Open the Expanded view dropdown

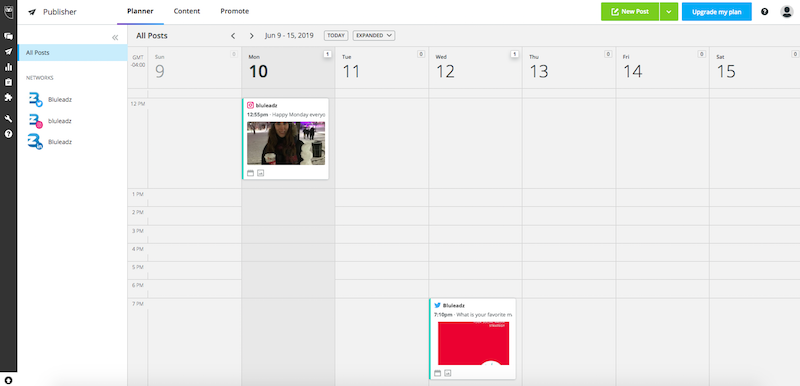pyautogui.click(x=373, y=36)
